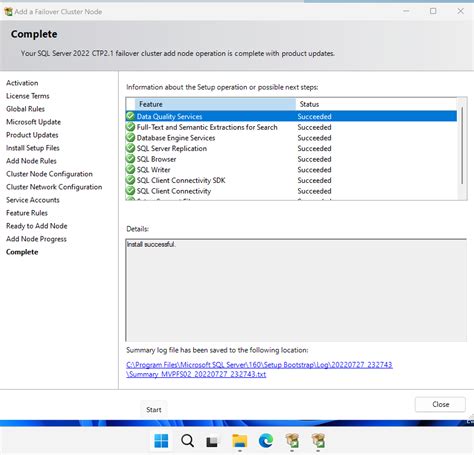Close the window with the title bar X
474x455 pixels.
(460, 11)
